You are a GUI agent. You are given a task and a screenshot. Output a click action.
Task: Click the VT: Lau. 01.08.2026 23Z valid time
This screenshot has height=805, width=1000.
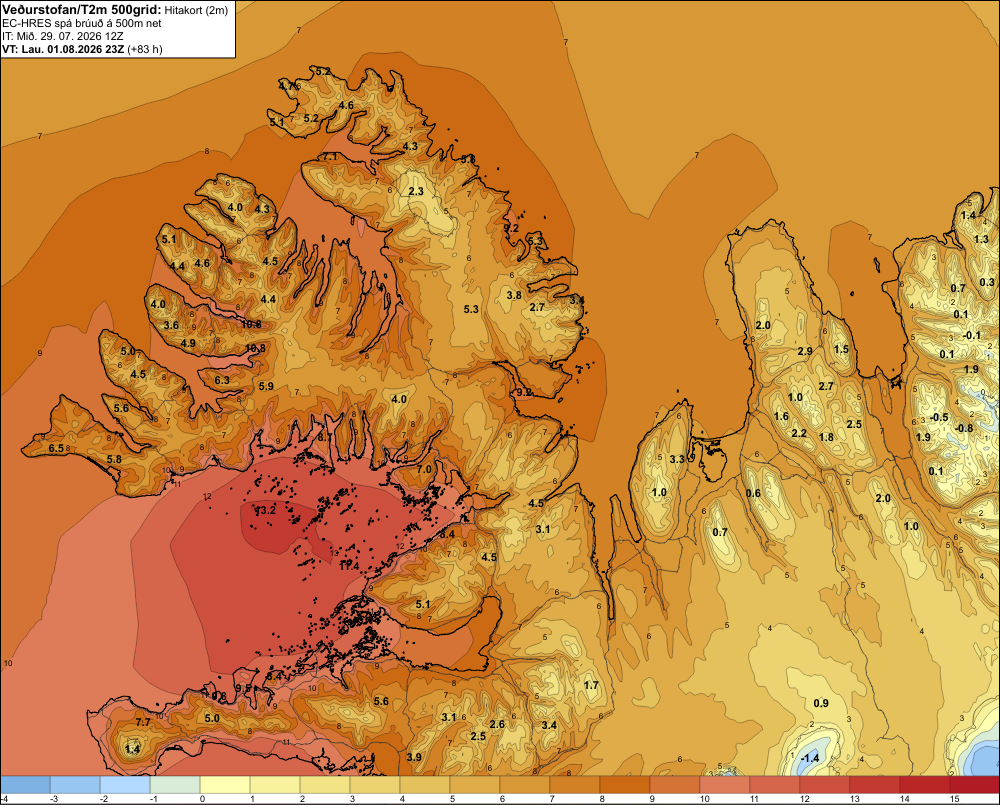tap(64, 49)
